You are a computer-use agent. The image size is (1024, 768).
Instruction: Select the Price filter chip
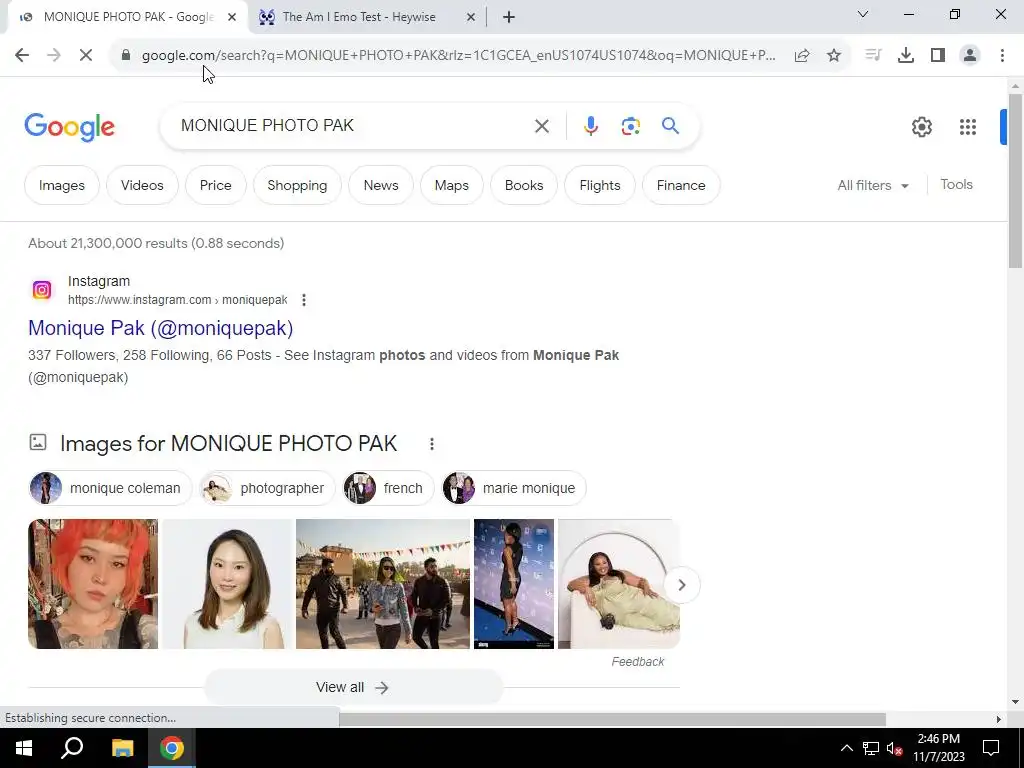click(216, 185)
